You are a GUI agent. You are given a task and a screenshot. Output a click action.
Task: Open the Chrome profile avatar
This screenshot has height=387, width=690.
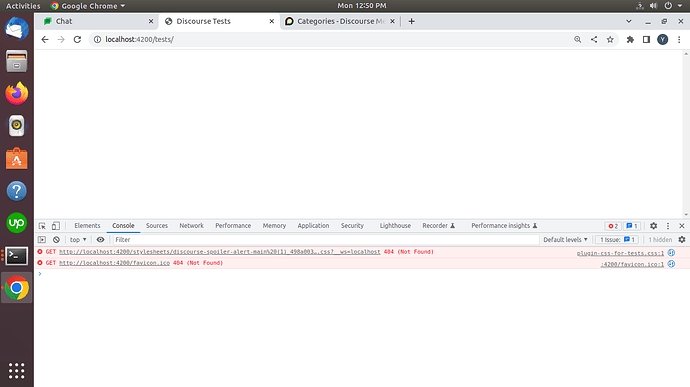(663, 40)
